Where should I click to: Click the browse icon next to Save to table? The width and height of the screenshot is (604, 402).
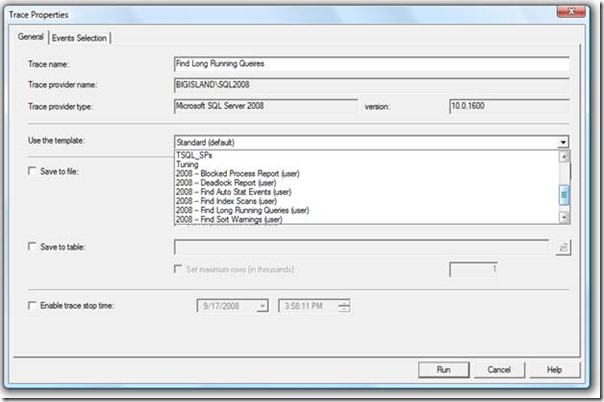point(563,245)
